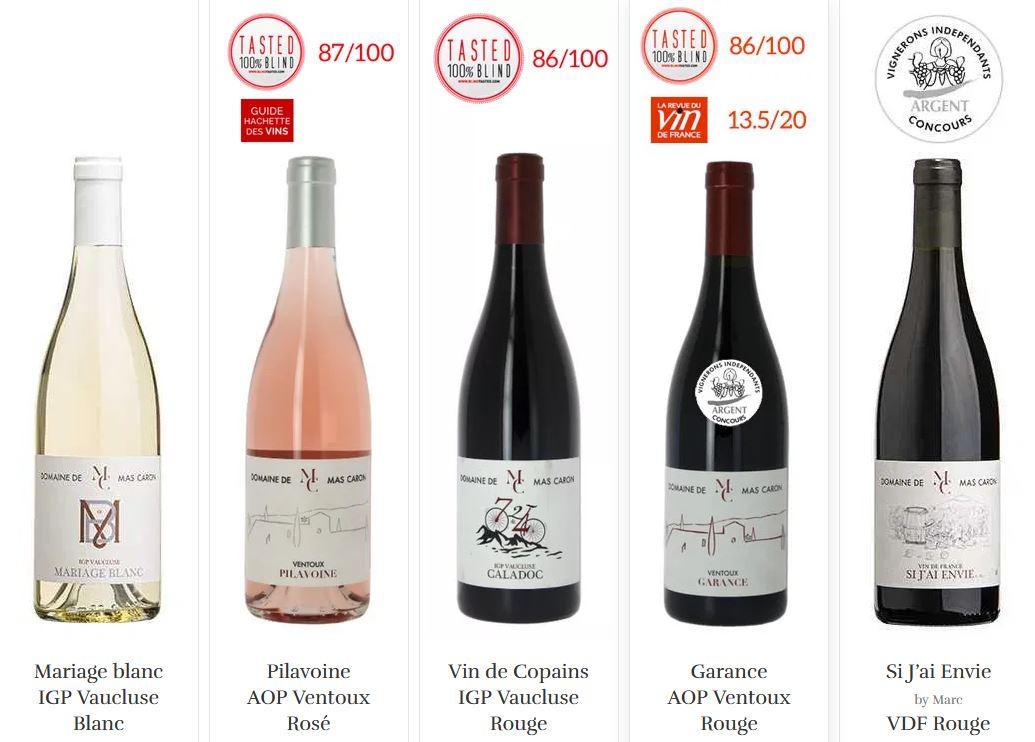Click the Tasted 100% Blind badge above Pilavoine
This screenshot has width=1035, height=742.
click(266, 51)
